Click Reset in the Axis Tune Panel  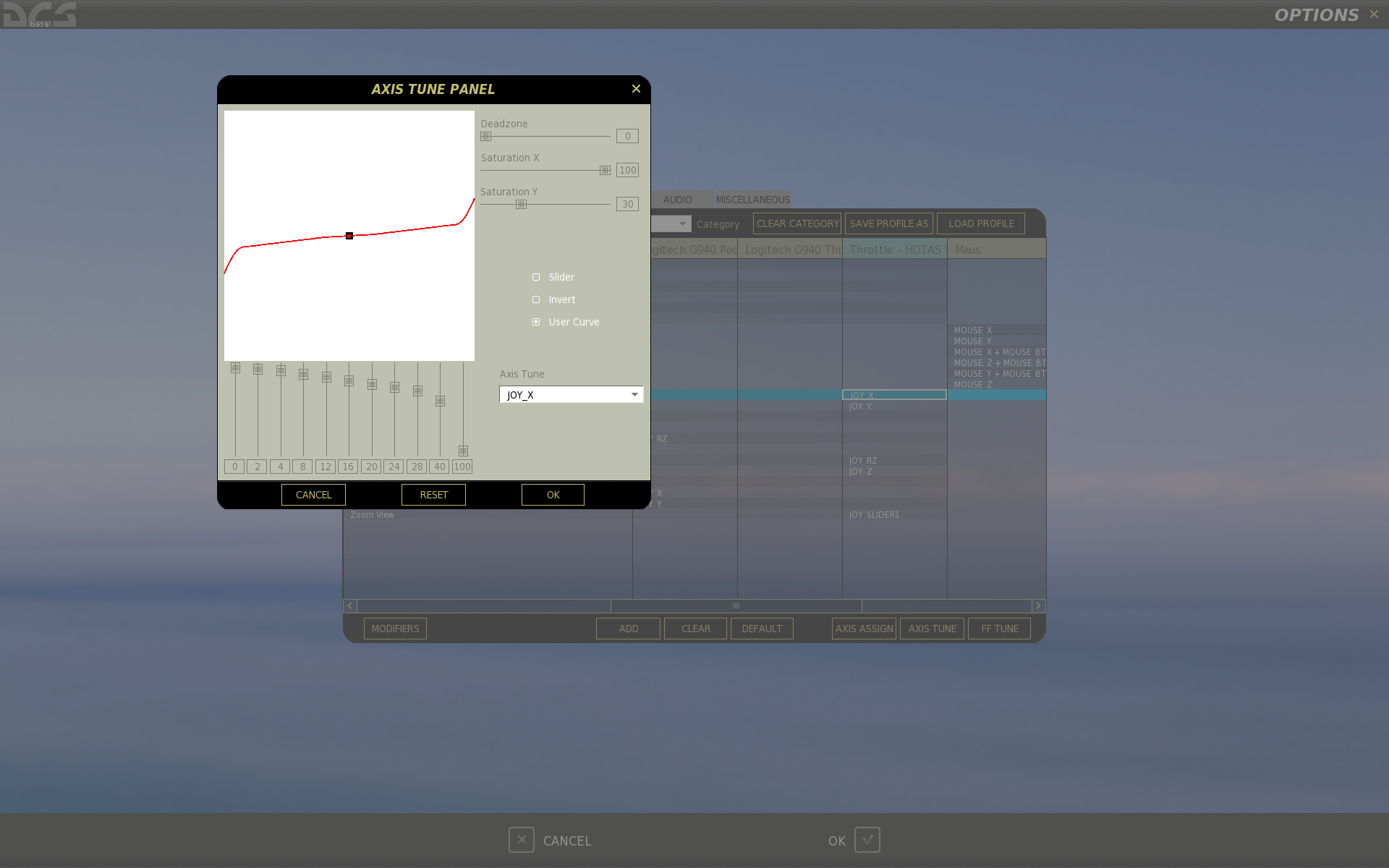tap(433, 495)
